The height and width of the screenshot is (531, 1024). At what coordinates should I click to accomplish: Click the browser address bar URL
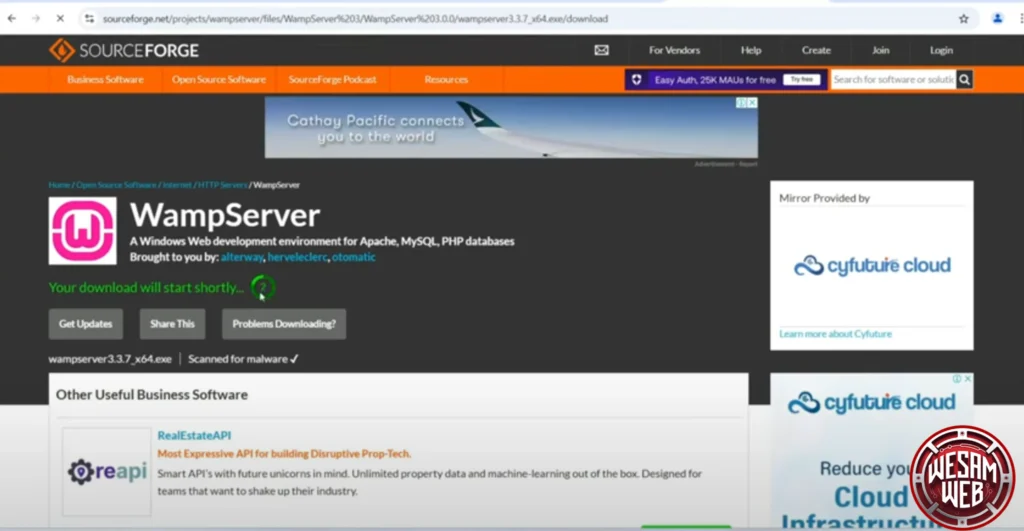pyautogui.click(x=355, y=18)
